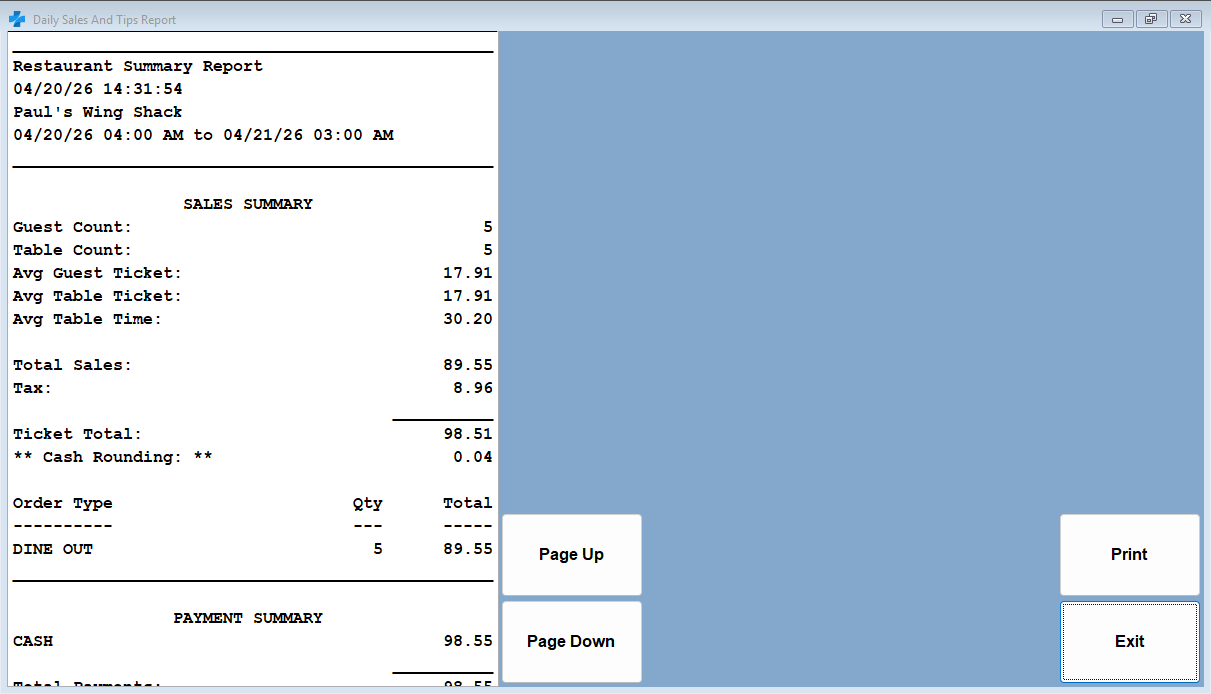Close window using title bar X
This screenshot has height=694, width=1211.
(x=1185, y=19)
